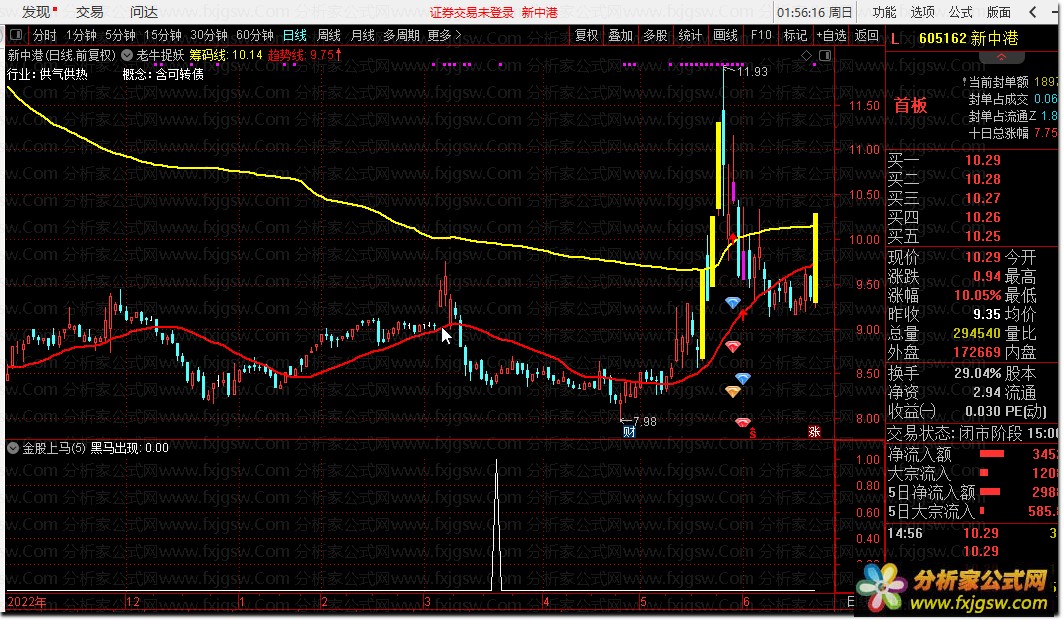Click 概念: 含可转债 concept label

163,75
